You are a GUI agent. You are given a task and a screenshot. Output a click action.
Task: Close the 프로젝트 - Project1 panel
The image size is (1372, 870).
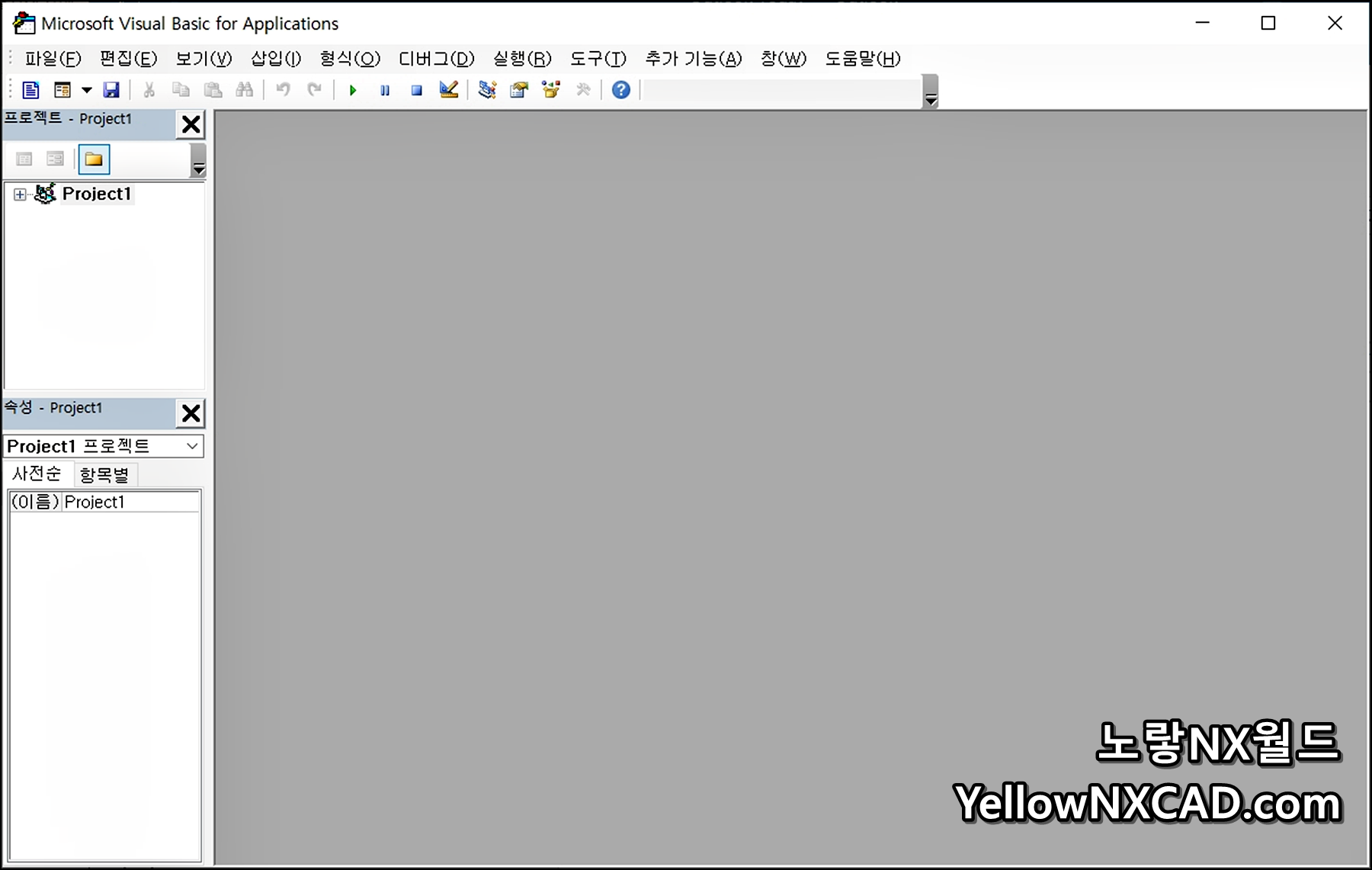(x=191, y=124)
